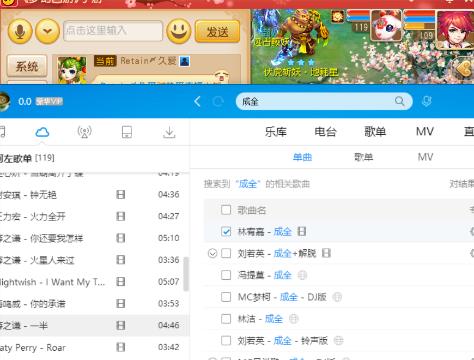Check the 刘若英 - 成全 - 铃声版 checkbox
Viewport: 474px width, 360px height.
pos(226,341)
